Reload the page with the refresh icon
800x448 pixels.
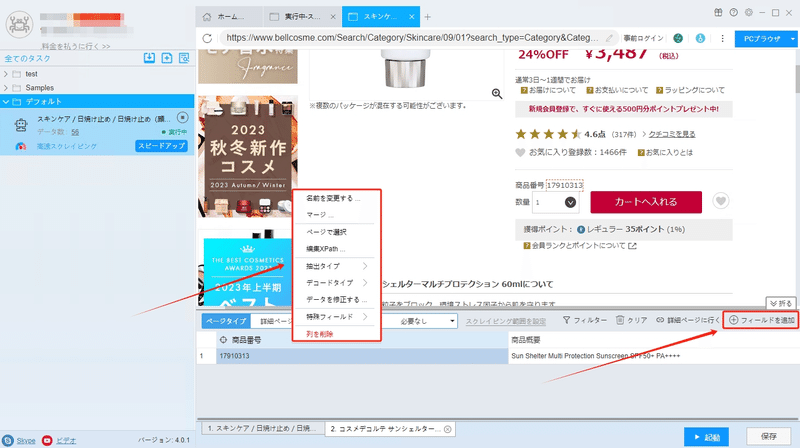207,38
